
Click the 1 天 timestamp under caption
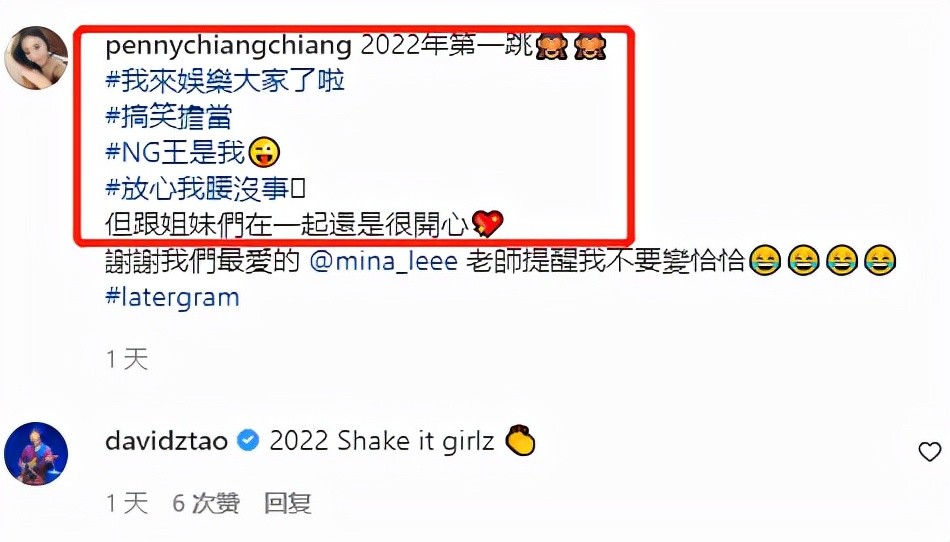click(127, 359)
